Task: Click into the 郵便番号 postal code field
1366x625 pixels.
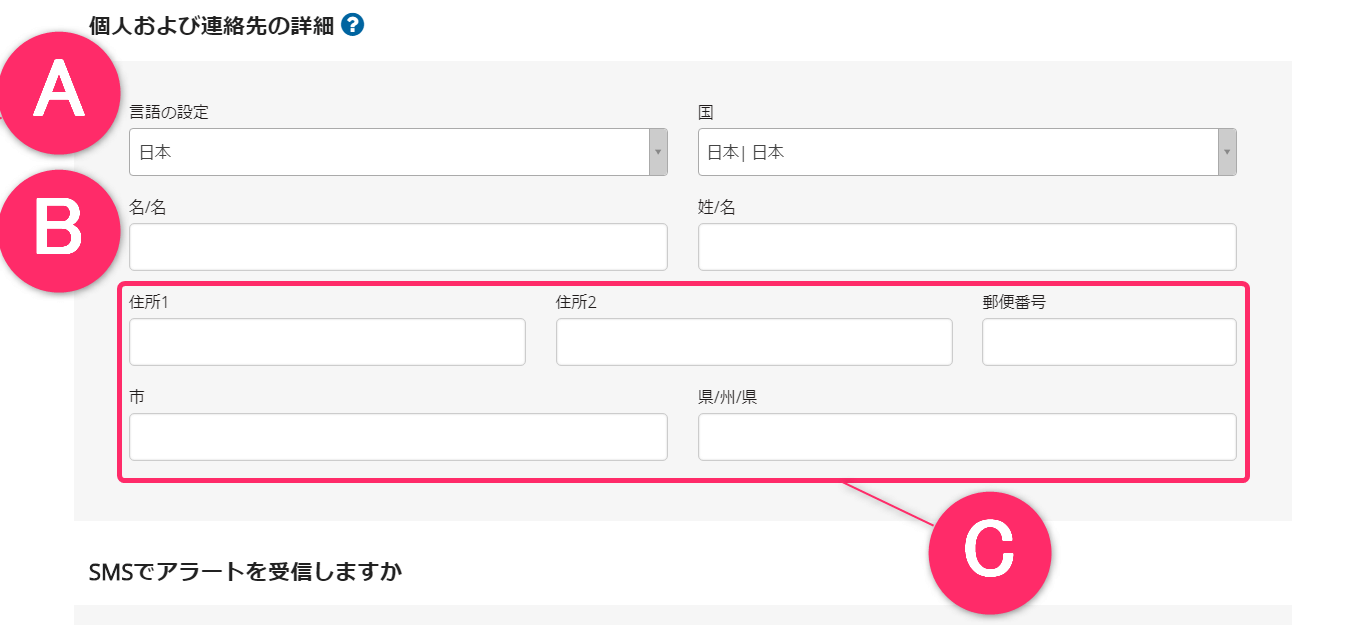Action: tap(1109, 342)
